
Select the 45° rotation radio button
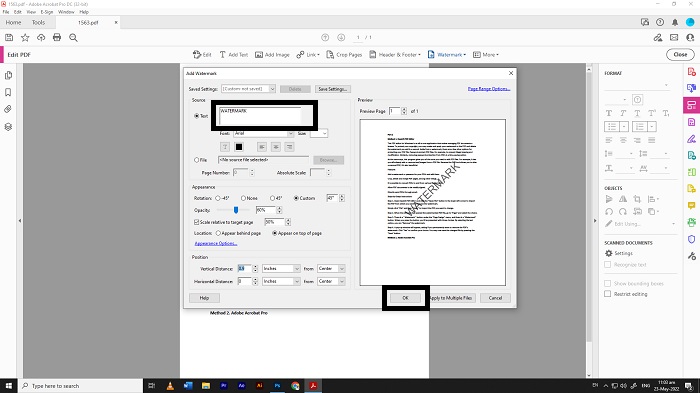pyautogui.click(x=272, y=198)
